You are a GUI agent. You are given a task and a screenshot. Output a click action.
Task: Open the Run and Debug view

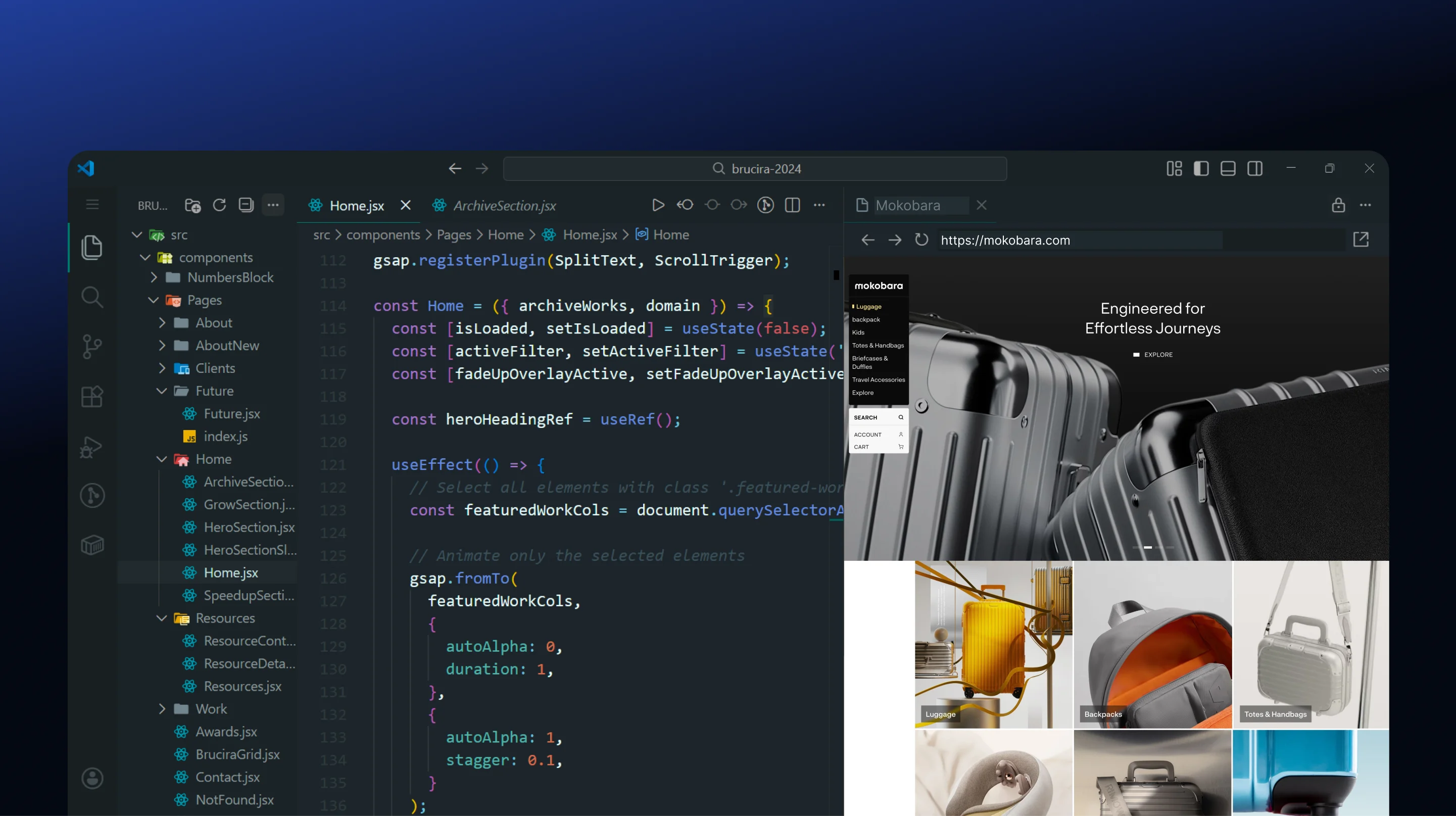tap(92, 447)
